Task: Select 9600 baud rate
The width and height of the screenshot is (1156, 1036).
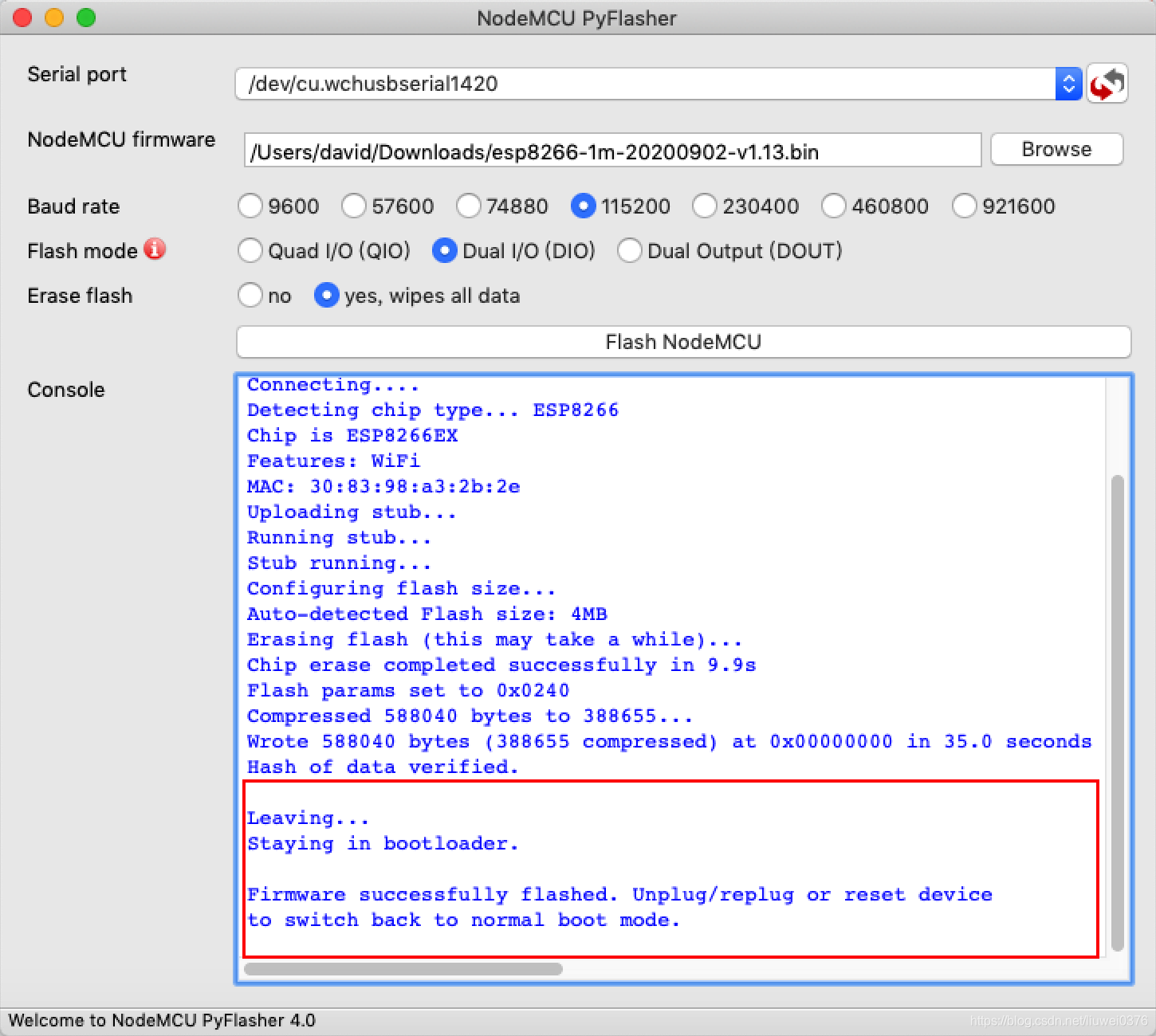Action: [278, 206]
